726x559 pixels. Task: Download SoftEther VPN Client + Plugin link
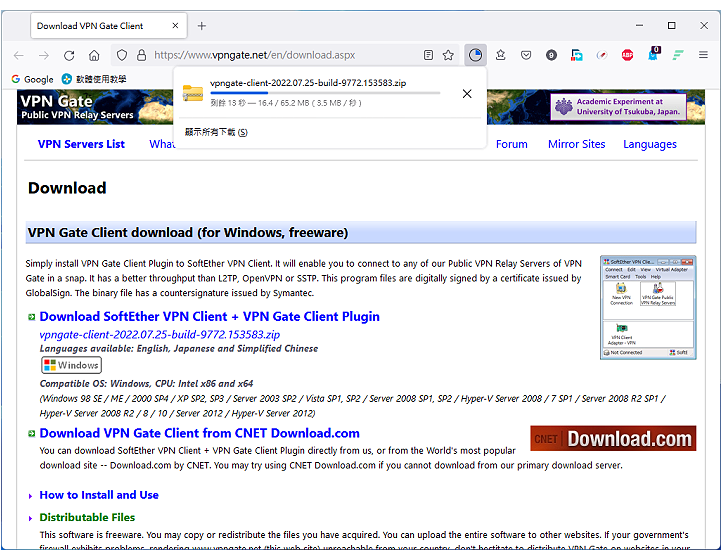point(209,316)
